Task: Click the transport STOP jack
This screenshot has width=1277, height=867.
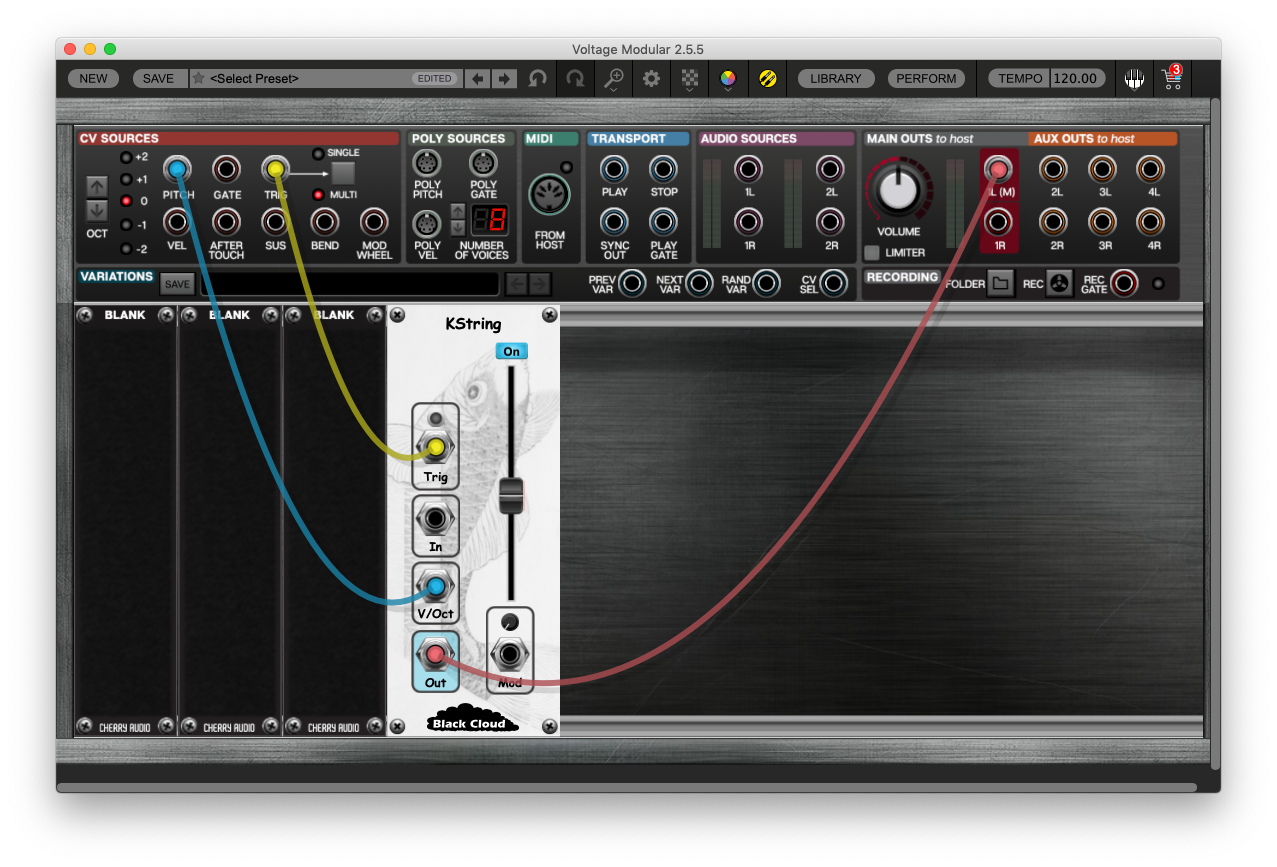Action: coord(663,169)
